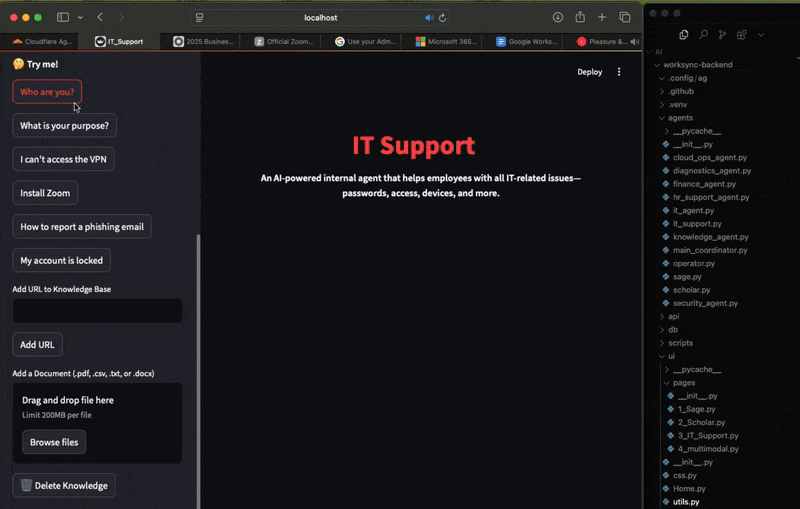Reload the localhost page
The image size is (800, 509).
(443, 18)
